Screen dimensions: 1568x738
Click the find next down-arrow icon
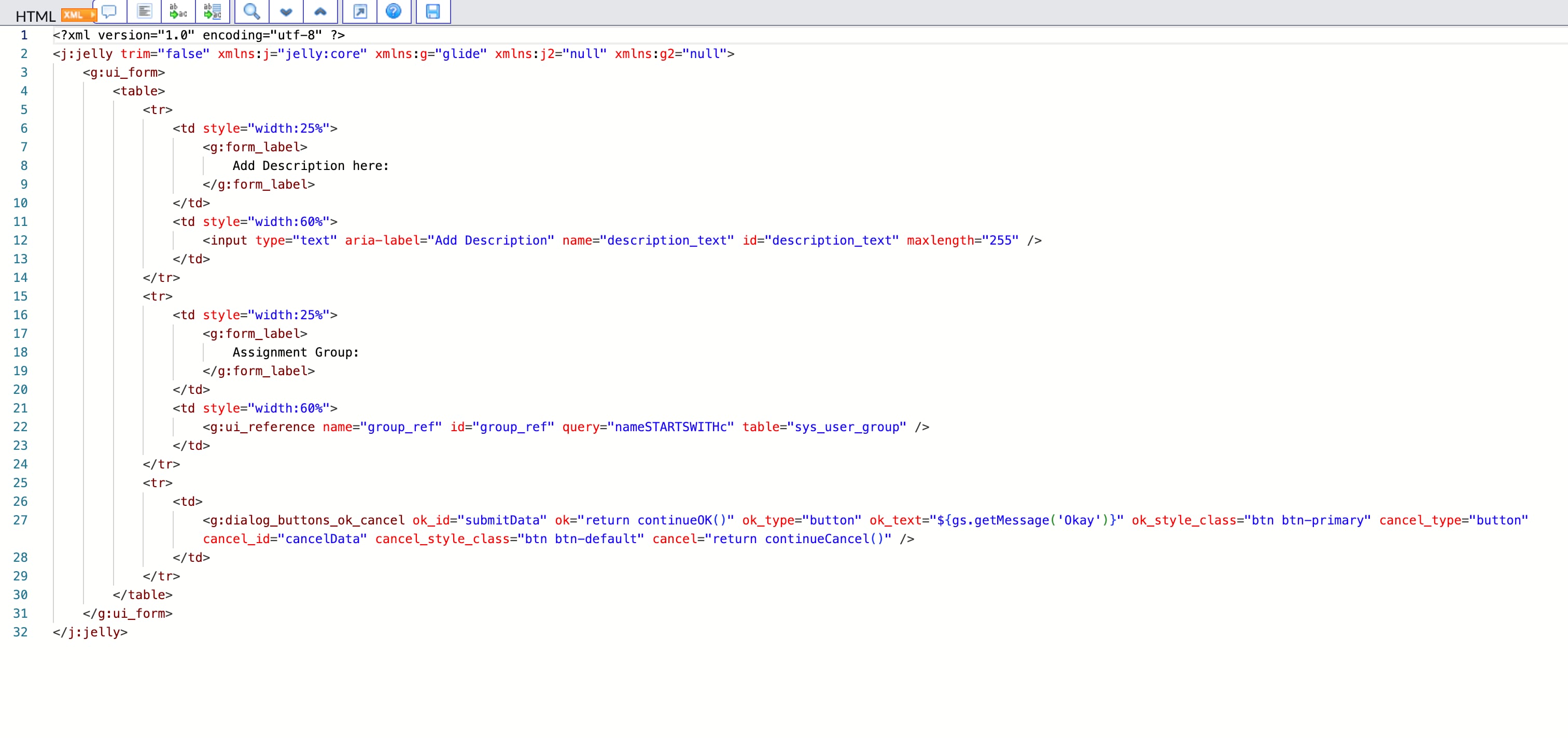pos(286,11)
